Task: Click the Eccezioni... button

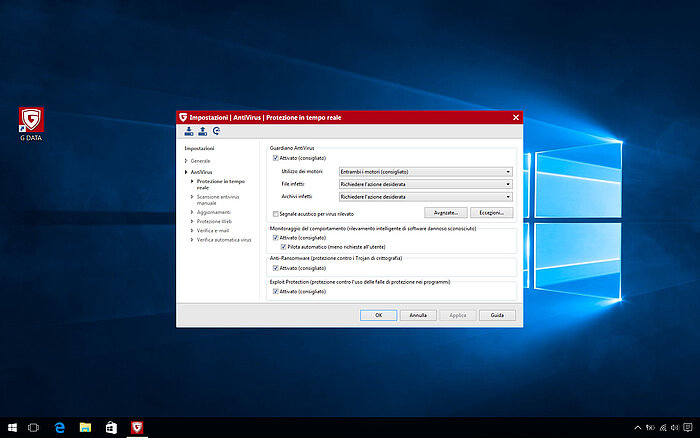Action: (x=492, y=213)
